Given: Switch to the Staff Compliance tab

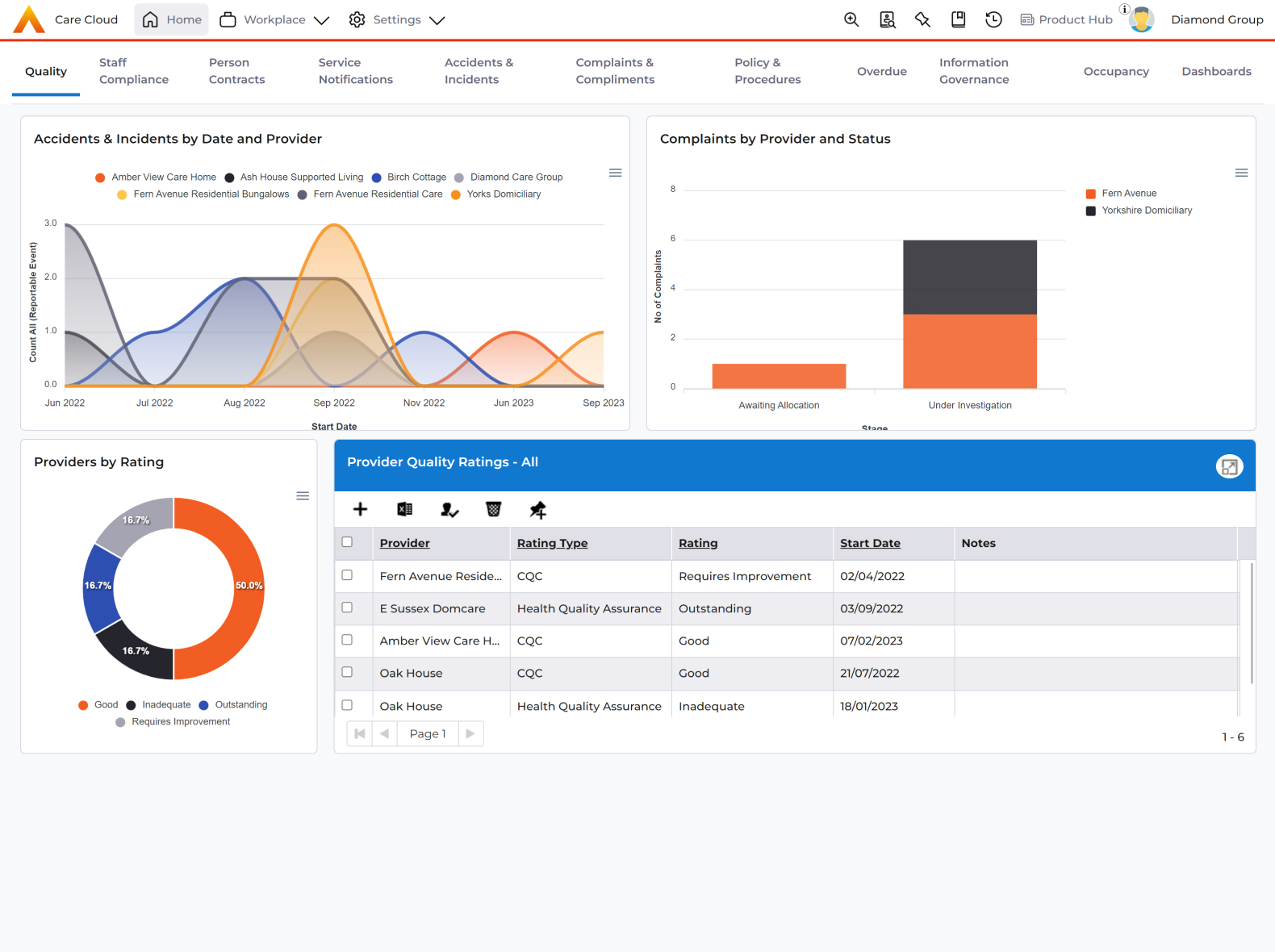Looking at the screenshot, I should coord(134,71).
